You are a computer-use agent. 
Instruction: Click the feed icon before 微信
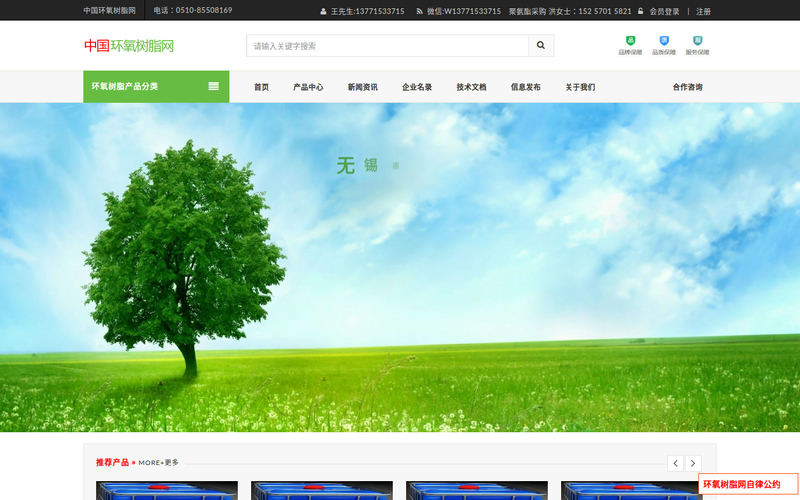pos(419,11)
